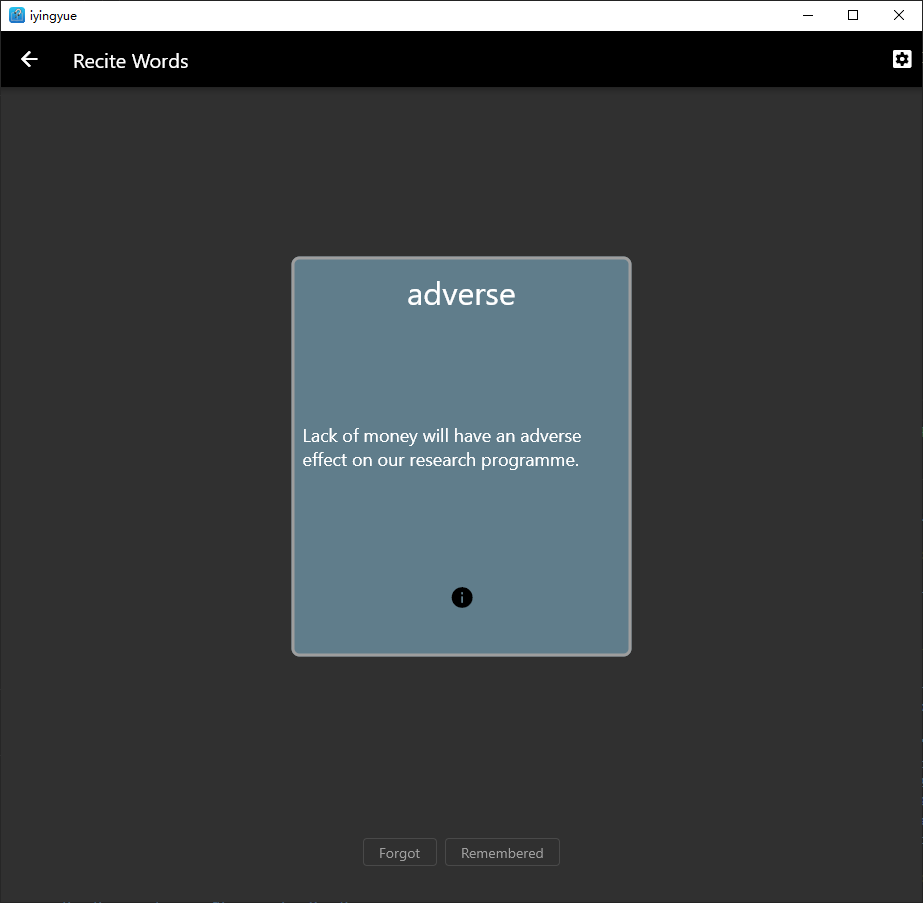Viewport: 923px width, 903px height.
Task: Click the "Recite Words" page title
Action: [x=131, y=61]
